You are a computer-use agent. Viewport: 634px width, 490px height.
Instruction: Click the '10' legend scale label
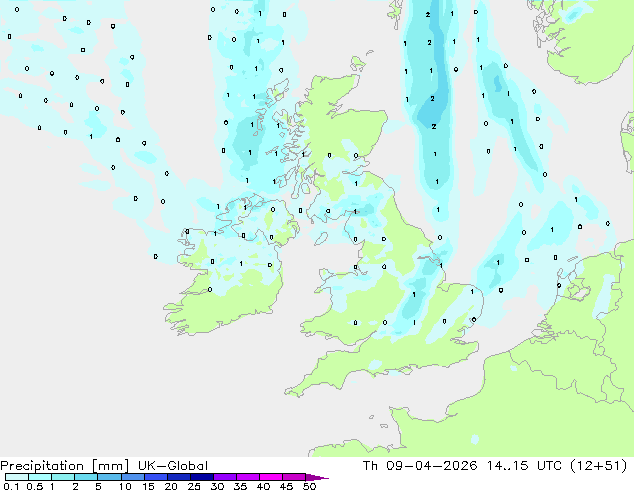click(x=125, y=486)
